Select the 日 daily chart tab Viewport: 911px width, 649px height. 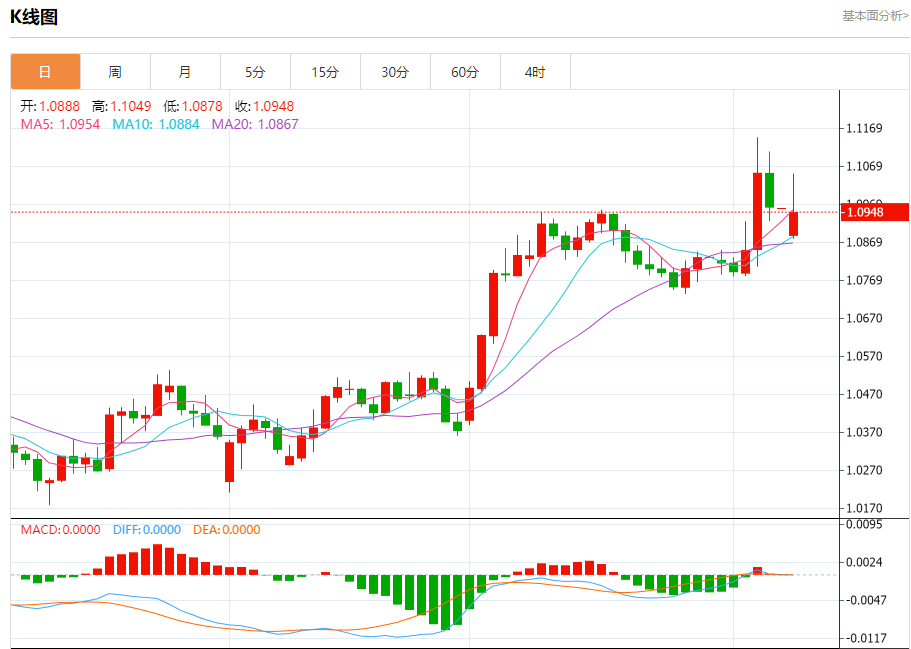pyautogui.click(x=45, y=72)
